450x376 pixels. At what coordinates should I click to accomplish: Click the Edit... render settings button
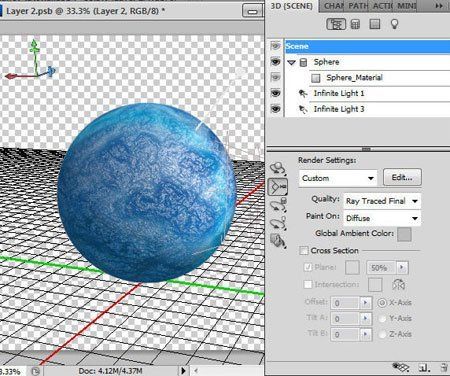(402, 178)
